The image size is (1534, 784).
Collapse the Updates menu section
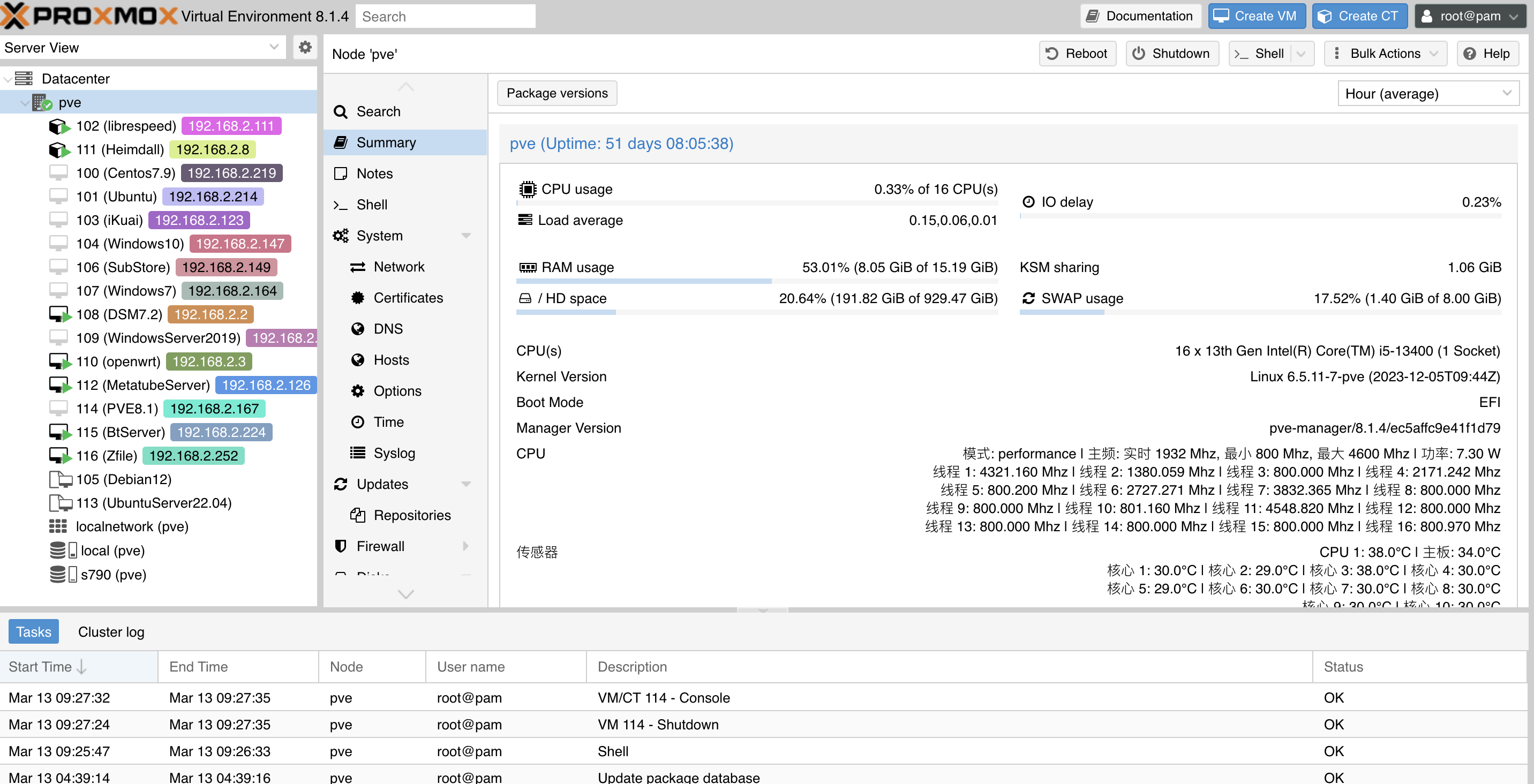[x=467, y=484]
